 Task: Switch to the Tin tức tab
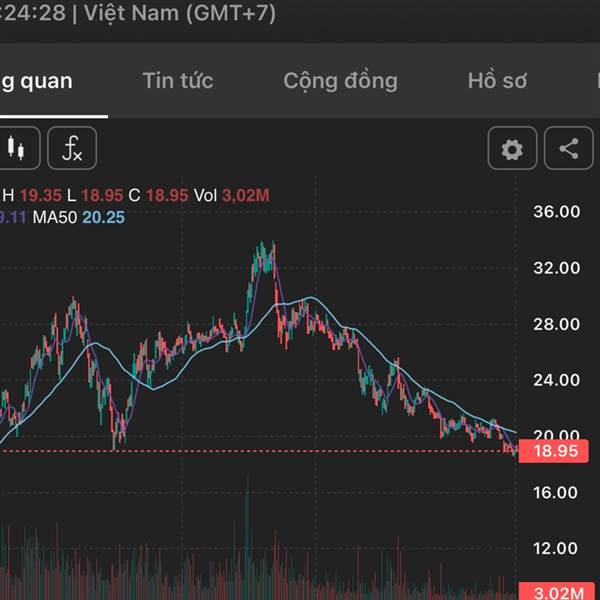[x=178, y=81]
